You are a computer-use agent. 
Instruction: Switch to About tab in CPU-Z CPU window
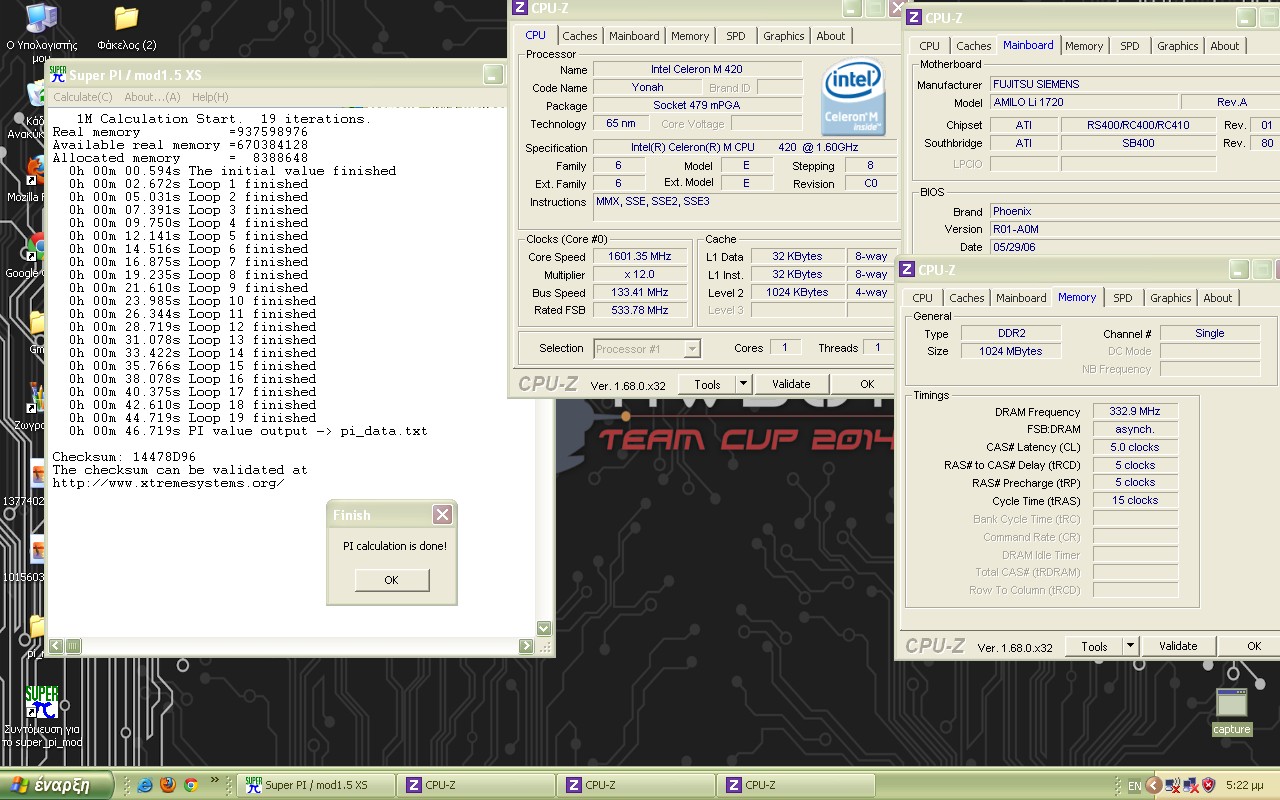tap(831, 36)
